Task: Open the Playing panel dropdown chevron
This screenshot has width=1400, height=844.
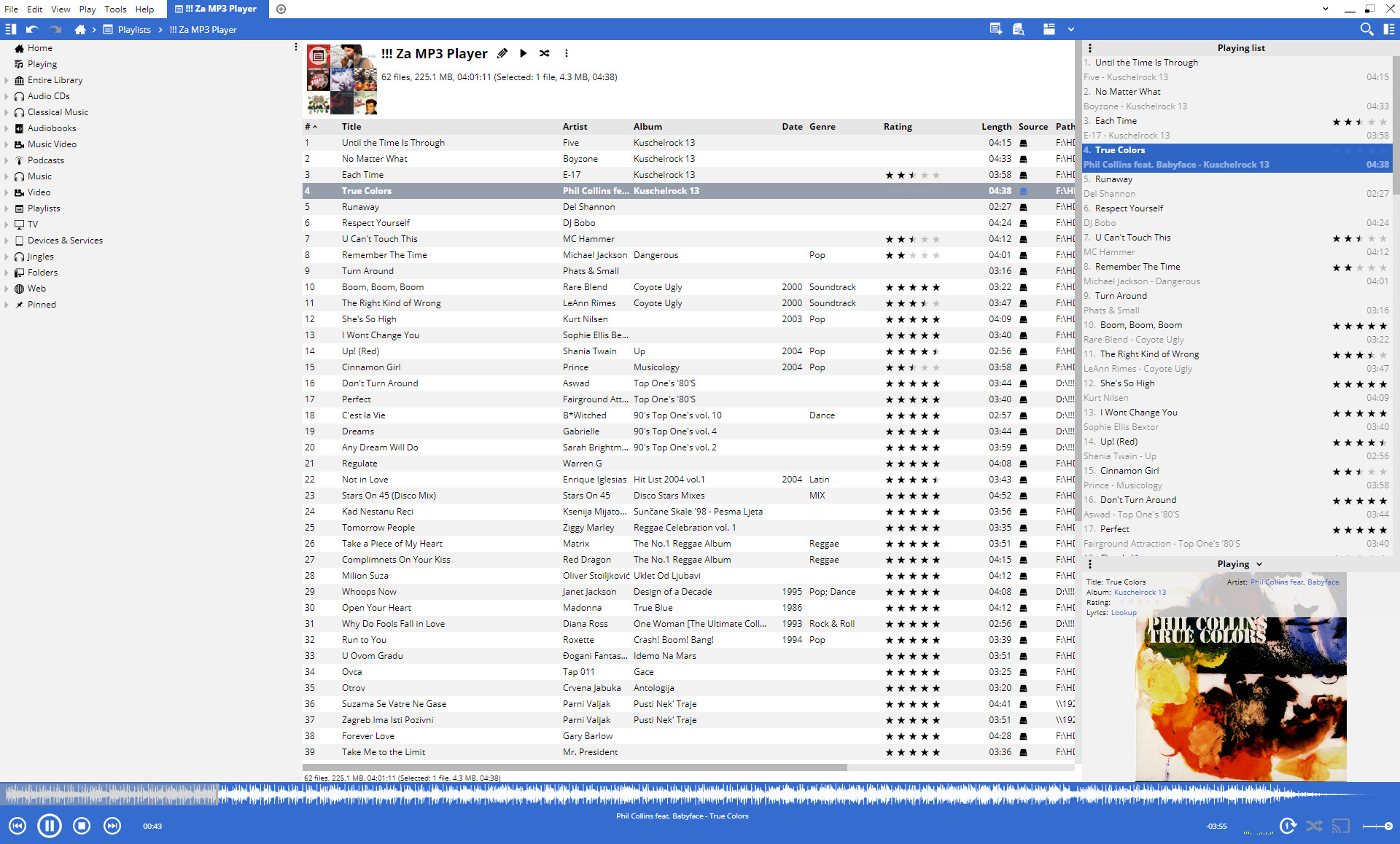Action: pos(1259,564)
